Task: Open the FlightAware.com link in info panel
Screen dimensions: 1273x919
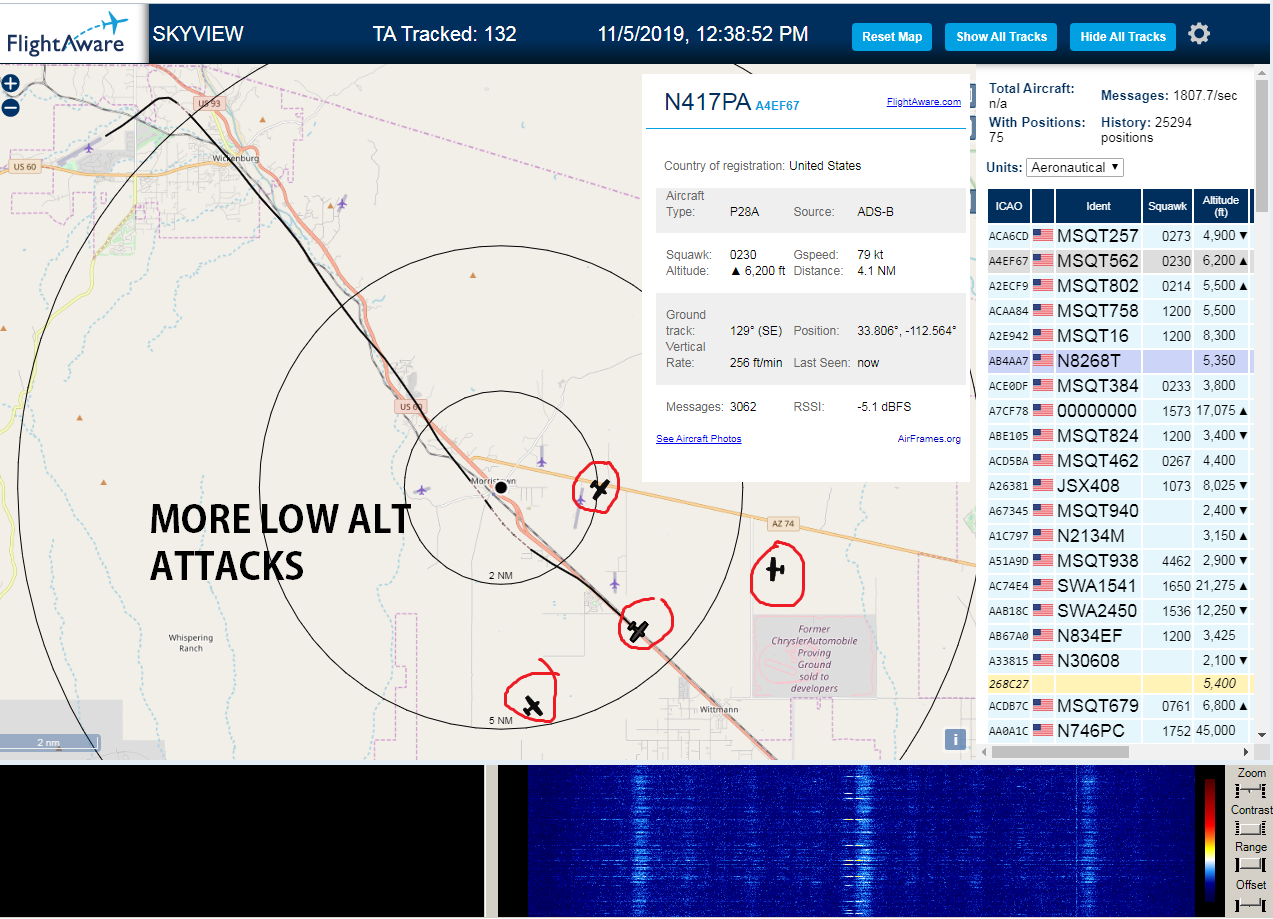Action: [x=923, y=101]
